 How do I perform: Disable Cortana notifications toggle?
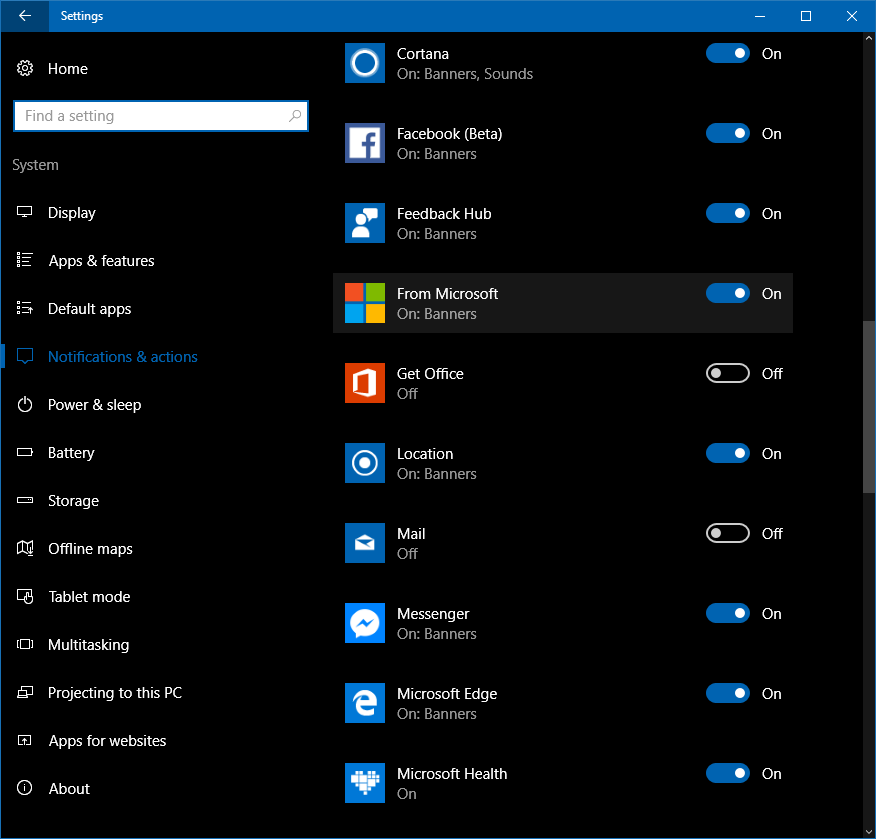click(727, 53)
